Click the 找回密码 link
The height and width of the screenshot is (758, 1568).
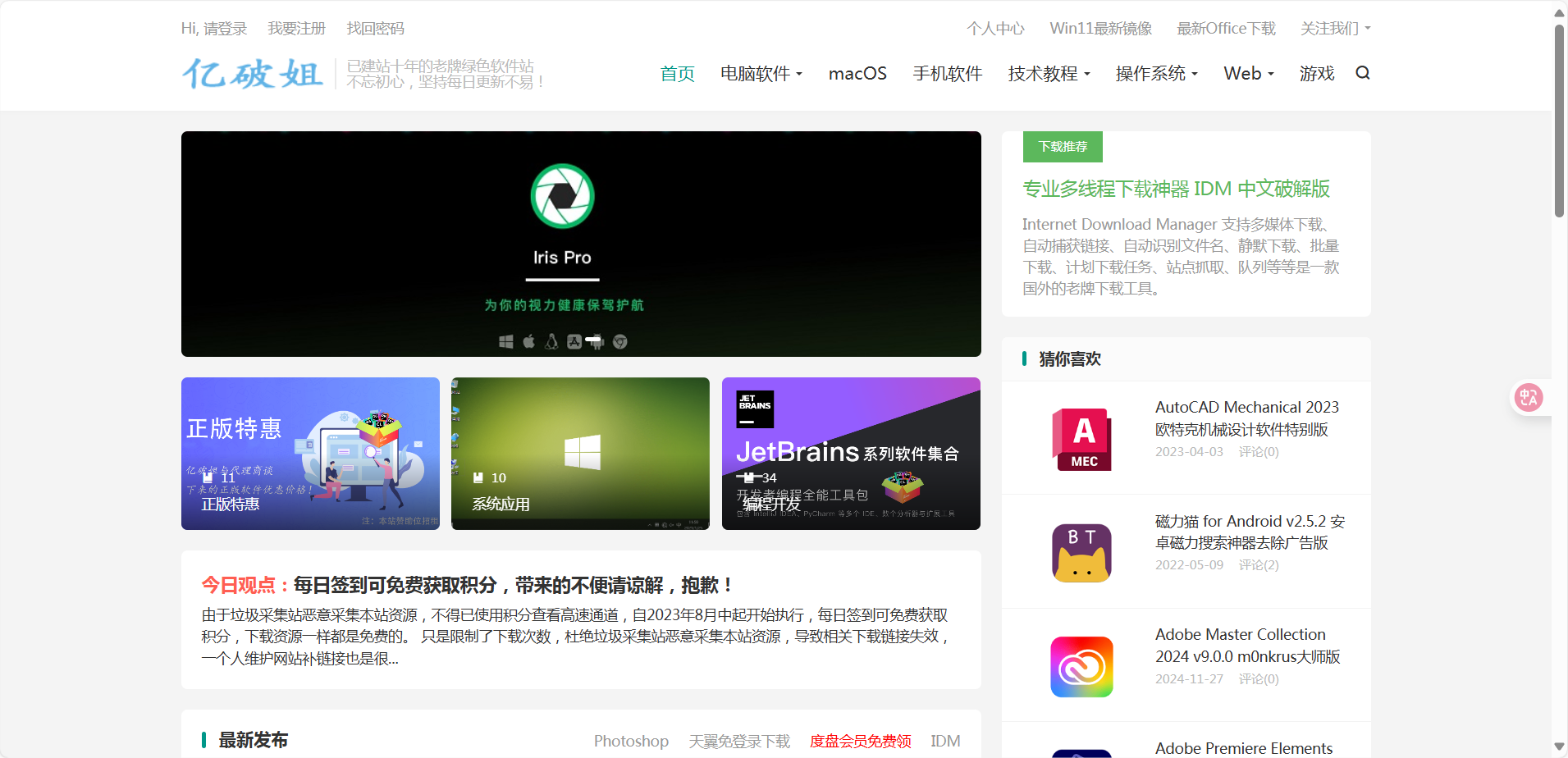(x=376, y=29)
